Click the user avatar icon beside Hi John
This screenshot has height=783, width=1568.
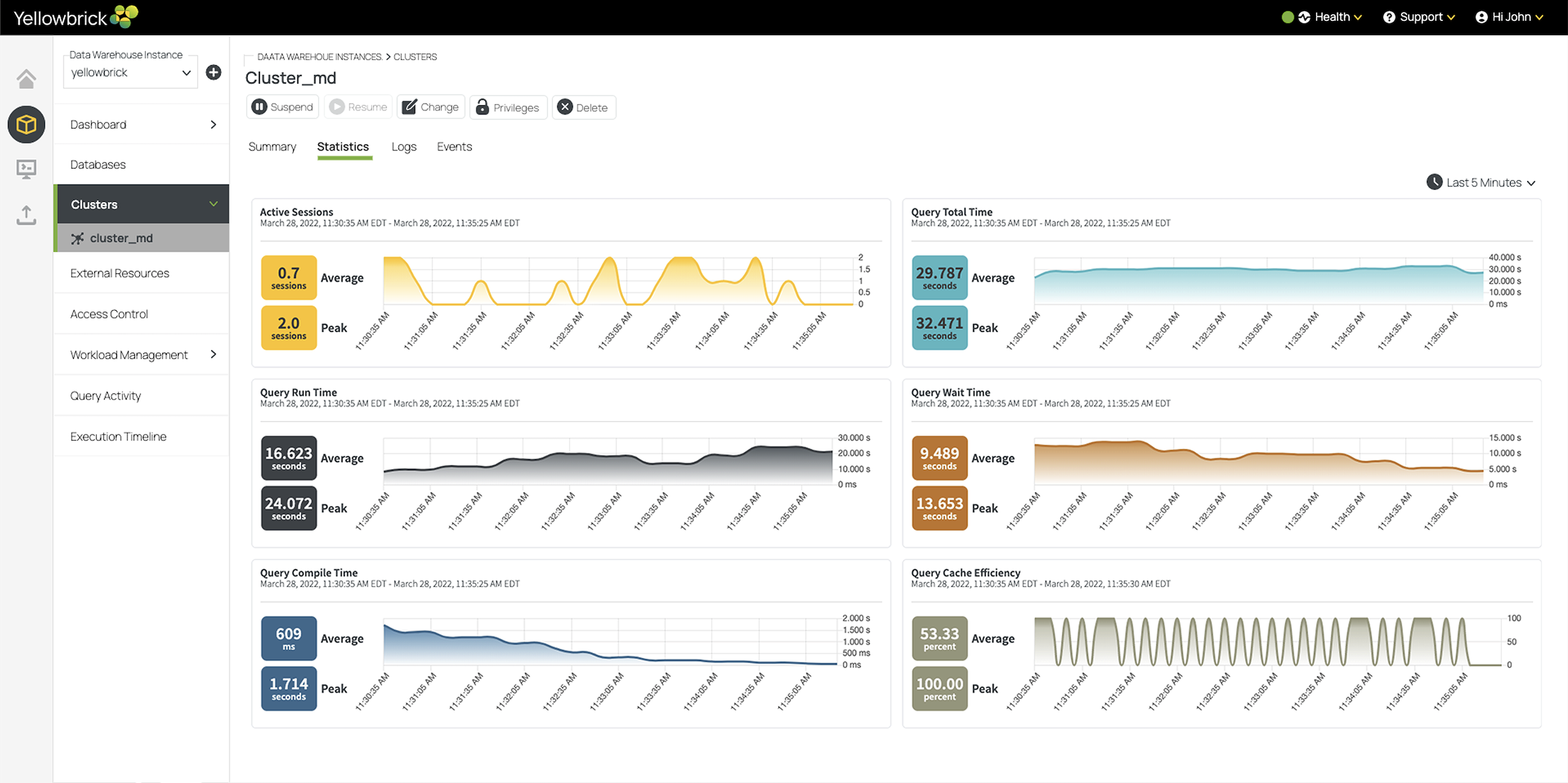tap(1481, 17)
